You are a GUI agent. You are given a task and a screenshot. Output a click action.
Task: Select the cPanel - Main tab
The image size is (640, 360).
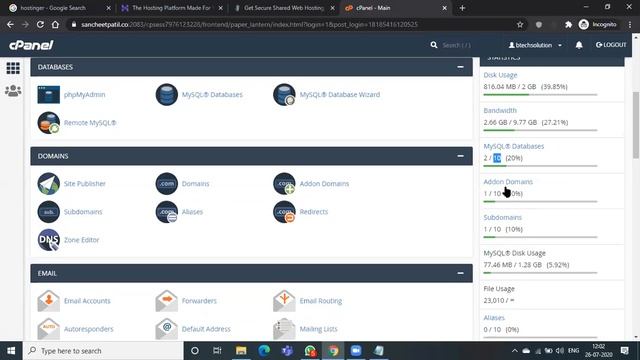[396, 8]
